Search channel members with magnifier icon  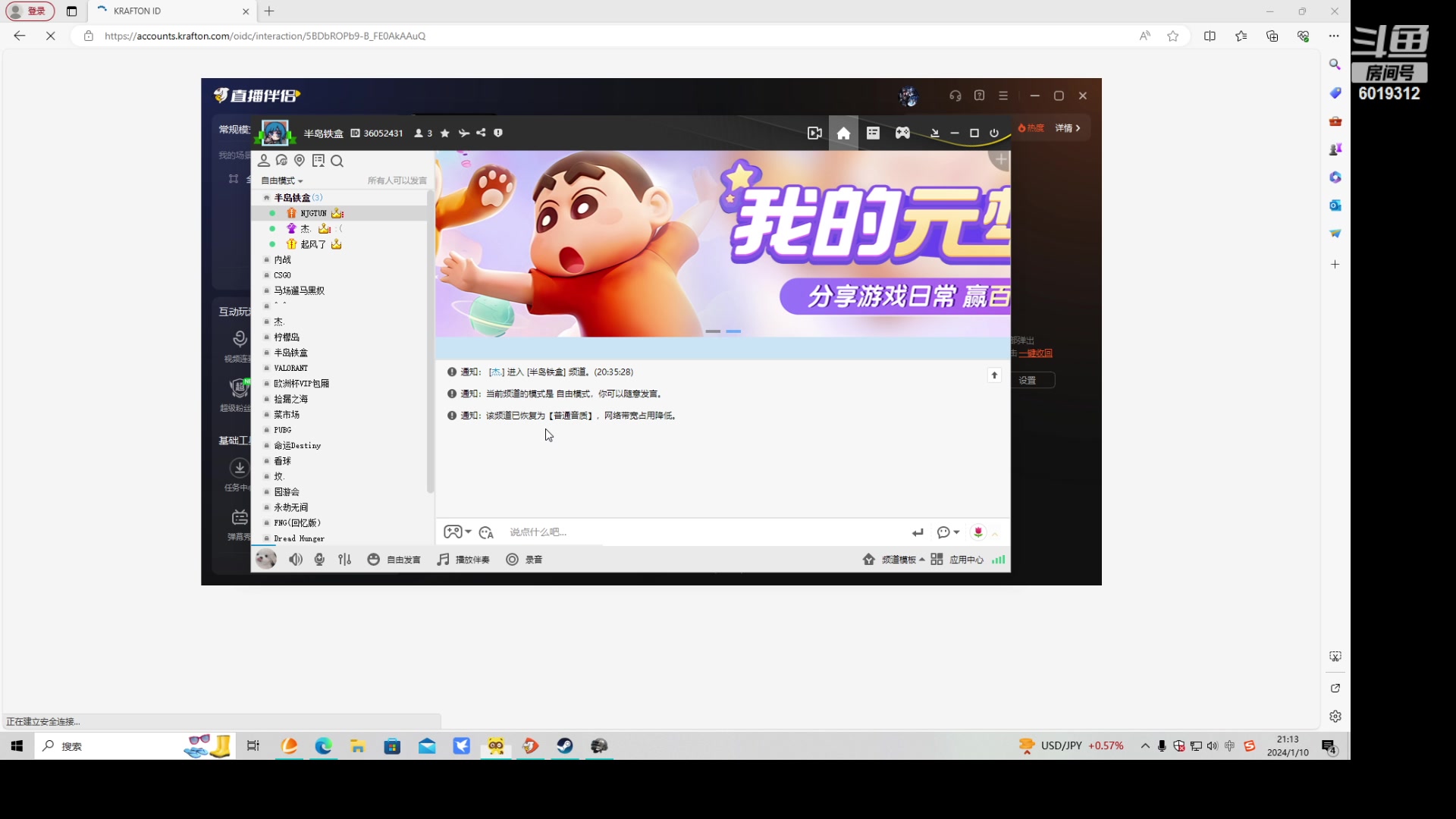tap(337, 161)
